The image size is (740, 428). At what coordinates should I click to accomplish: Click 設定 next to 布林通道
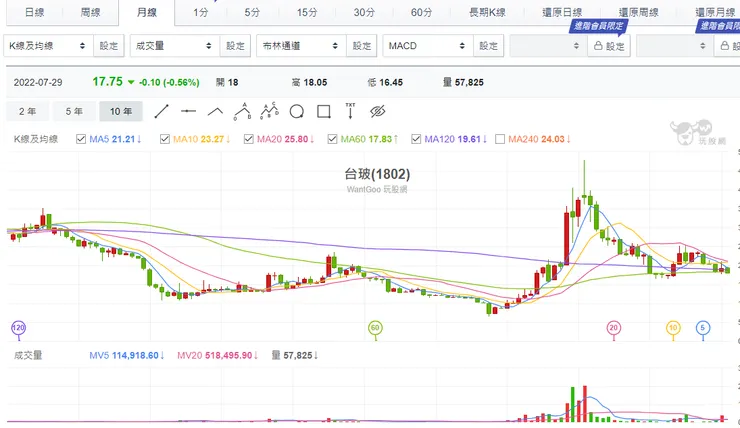[362, 46]
